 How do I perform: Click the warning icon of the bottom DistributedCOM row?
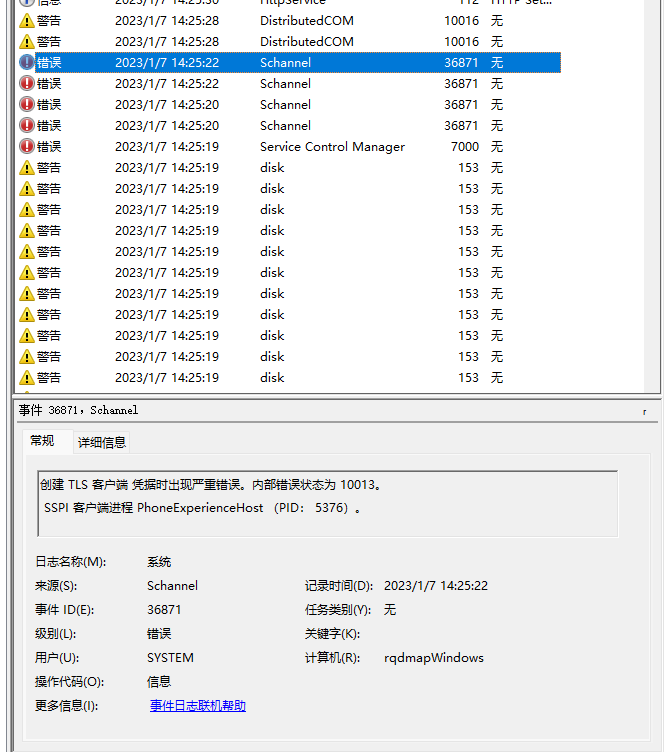27,42
